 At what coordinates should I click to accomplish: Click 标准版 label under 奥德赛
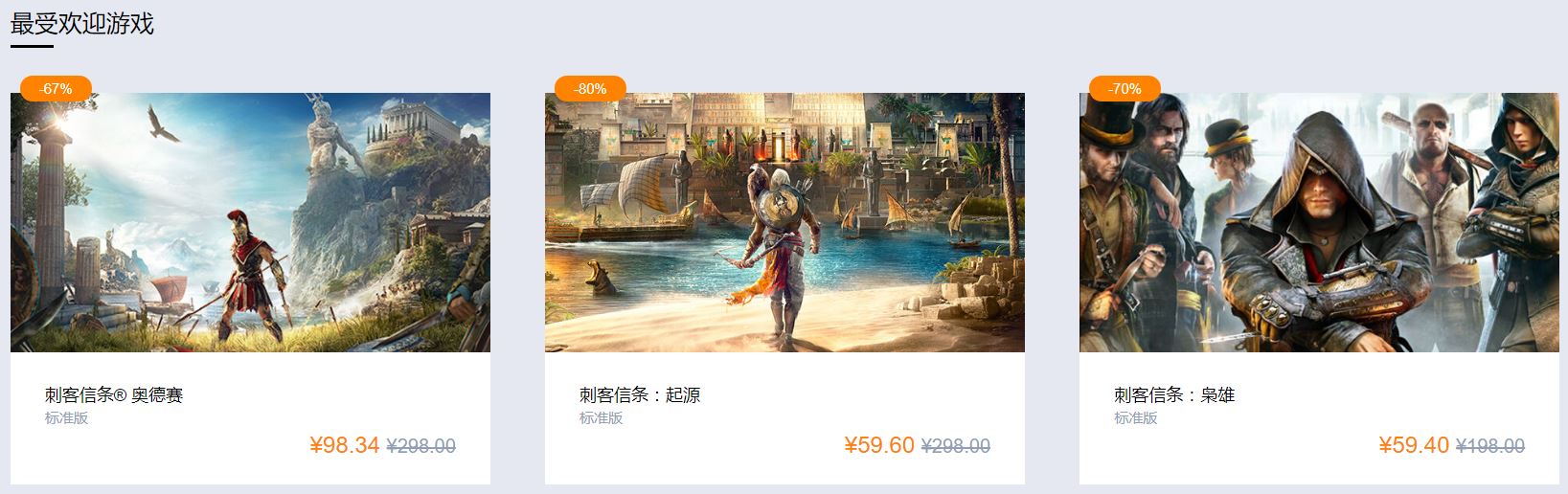coord(66,418)
